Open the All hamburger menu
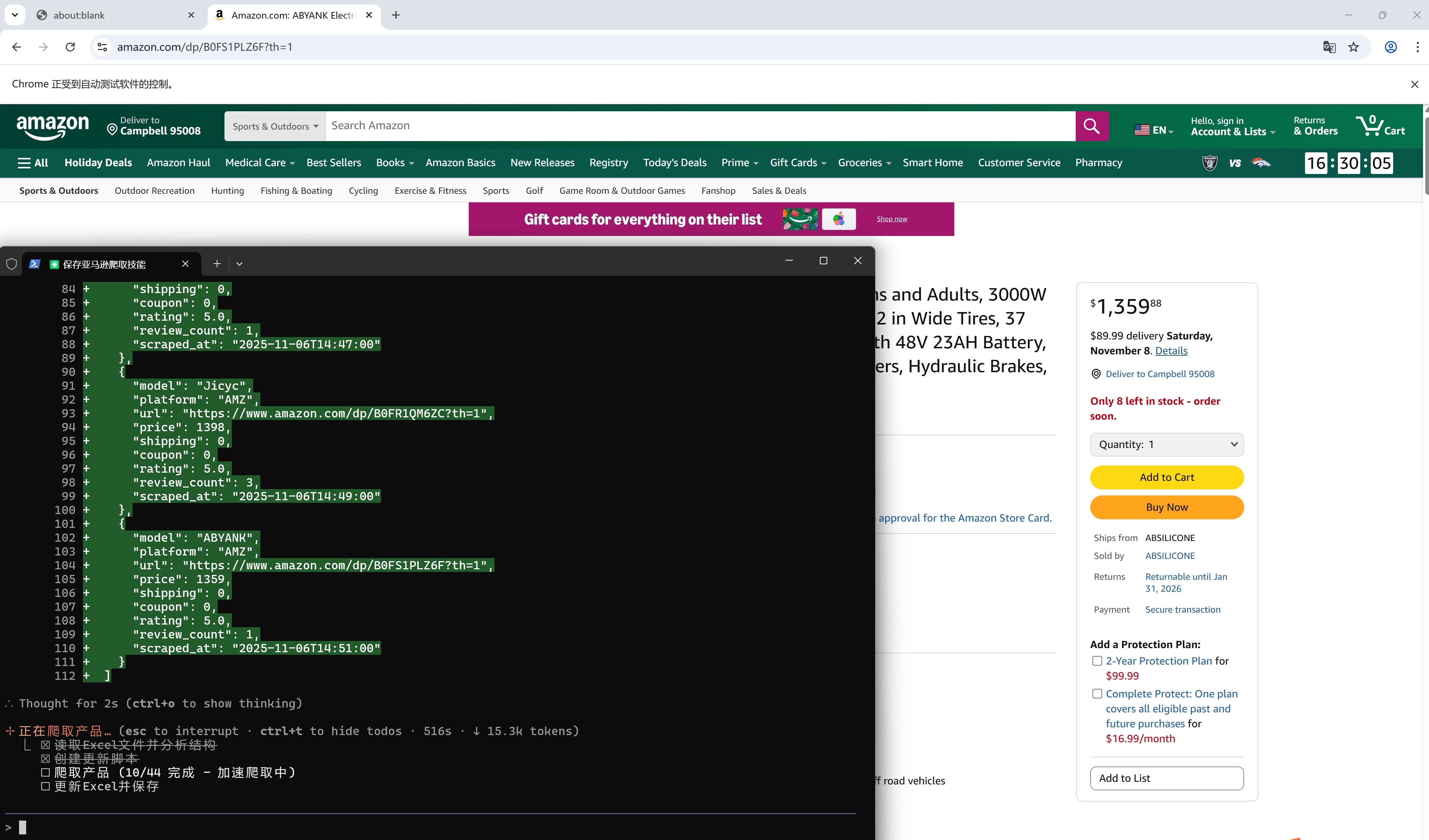Viewport: 1429px width, 840px height. (x=33, y=163)
